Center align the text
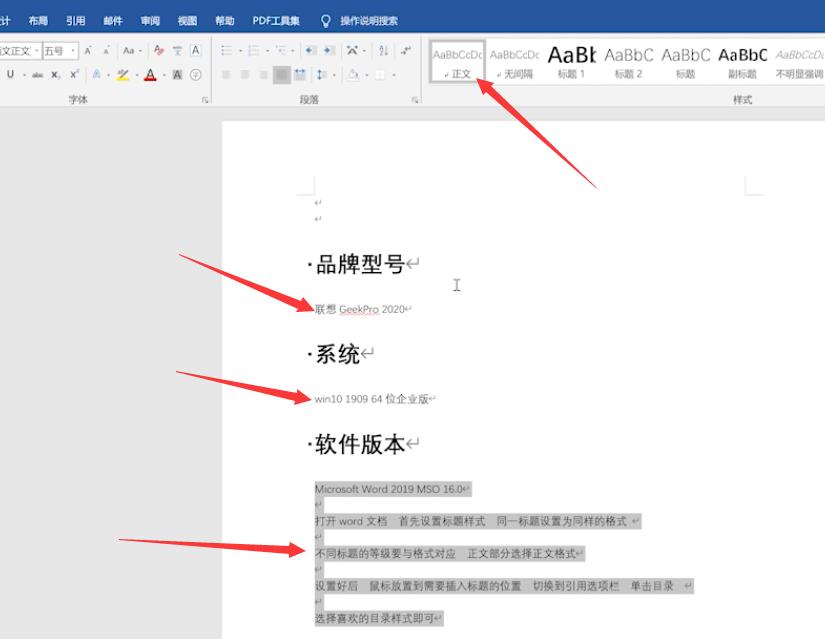Screen dimensions: 825x639 click(245, 75)
